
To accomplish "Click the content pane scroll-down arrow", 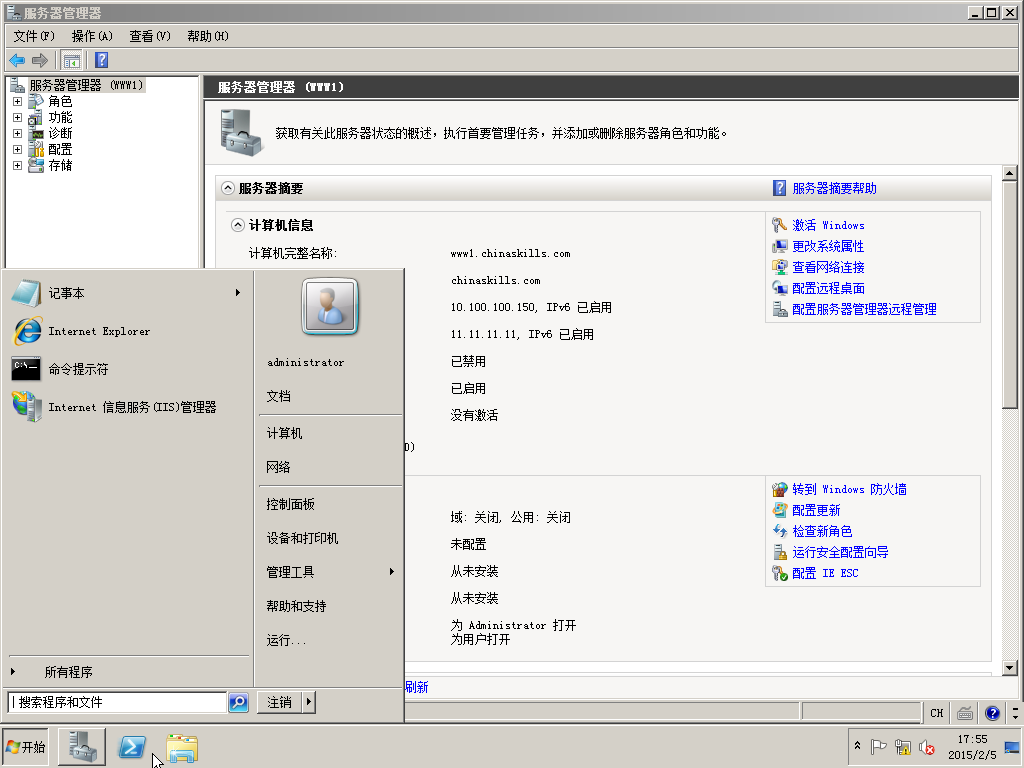I will click(x=1010, y=667).
